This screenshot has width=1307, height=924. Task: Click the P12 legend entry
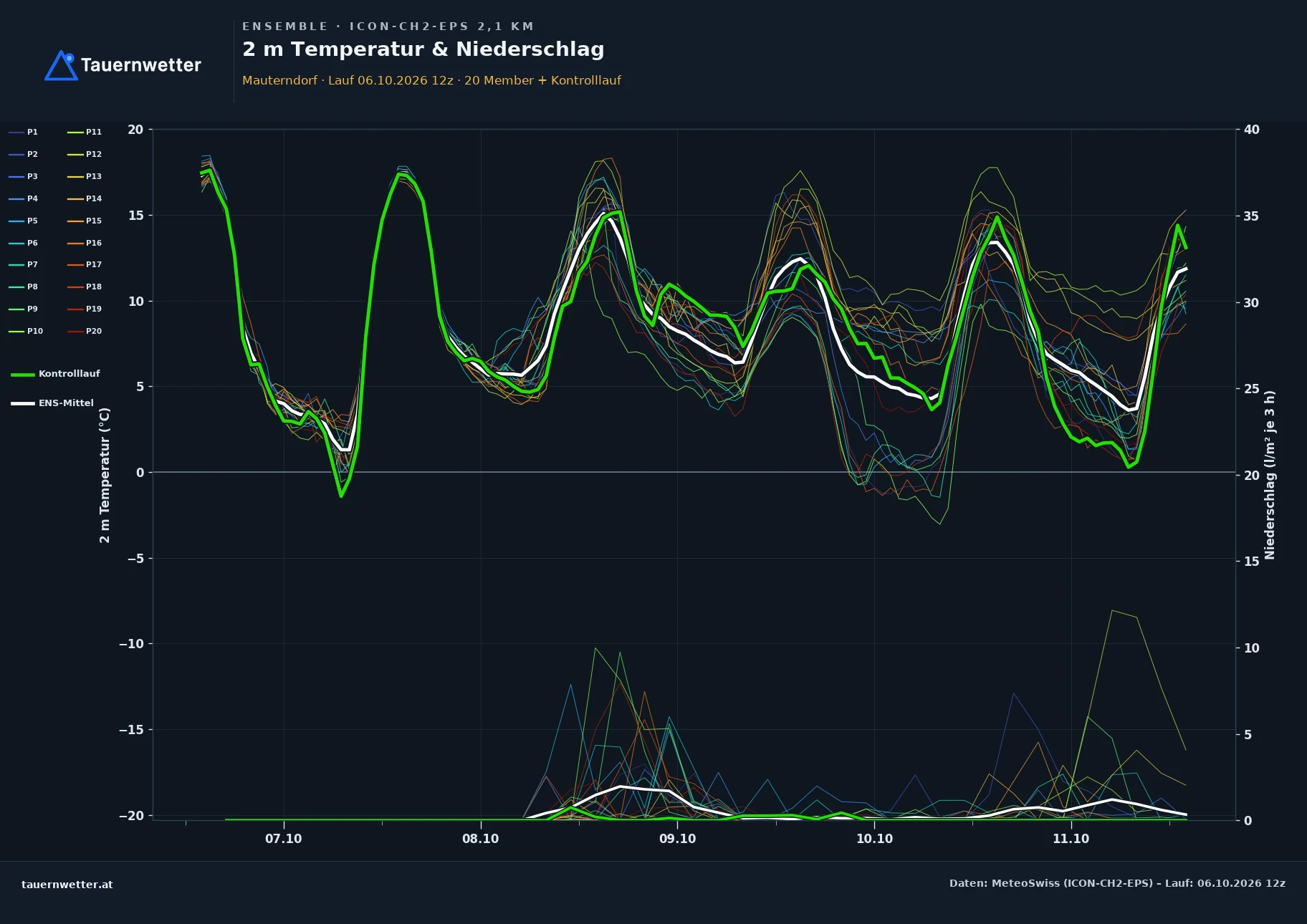tap(85, 154)
